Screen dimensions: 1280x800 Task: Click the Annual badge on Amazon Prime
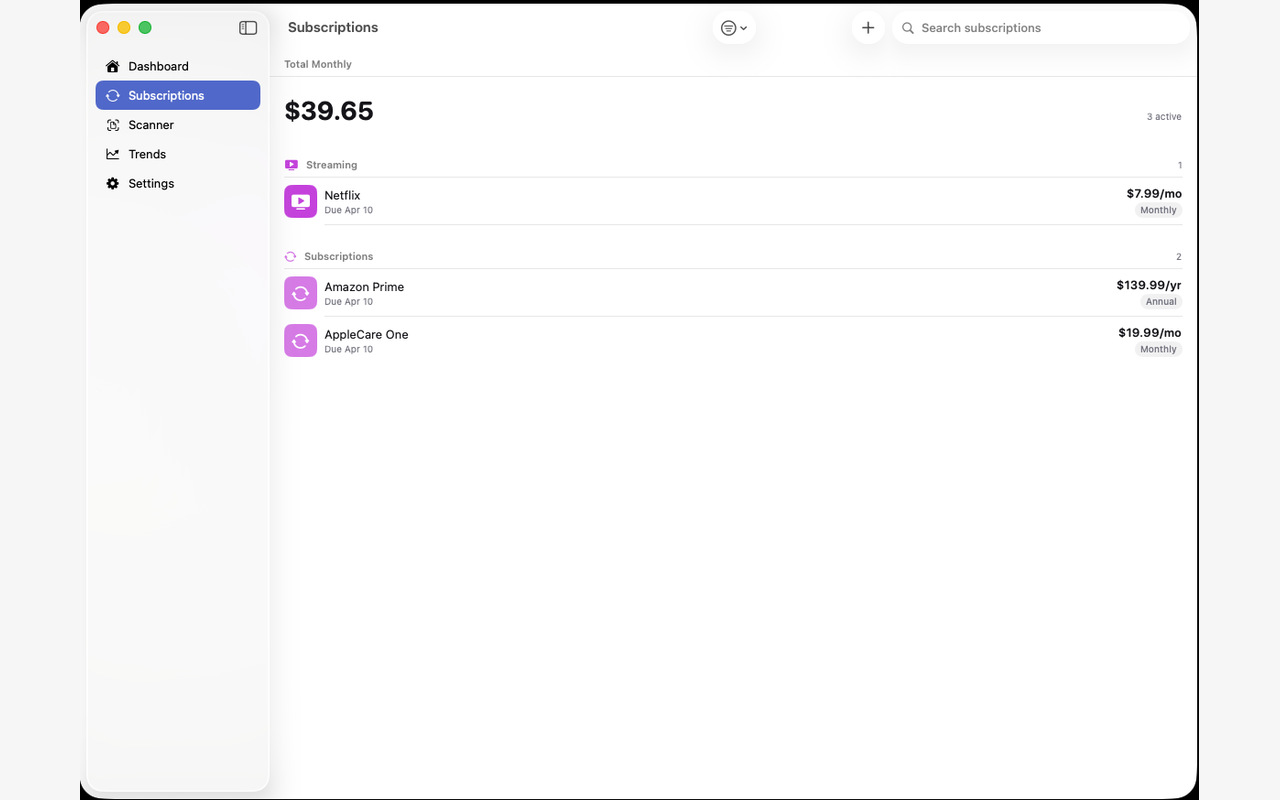tap(1161, 302)
